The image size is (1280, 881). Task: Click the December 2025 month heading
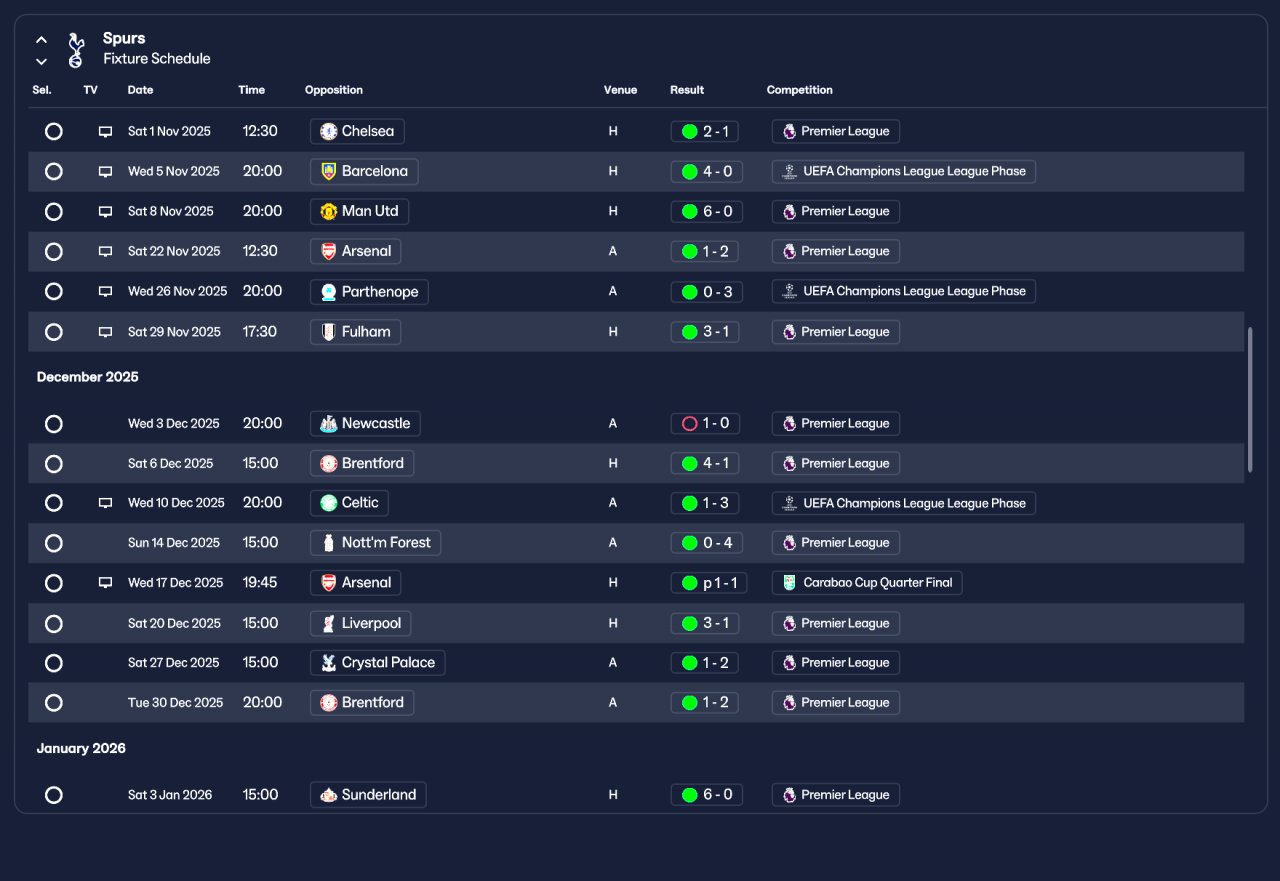tap(88, 377)
